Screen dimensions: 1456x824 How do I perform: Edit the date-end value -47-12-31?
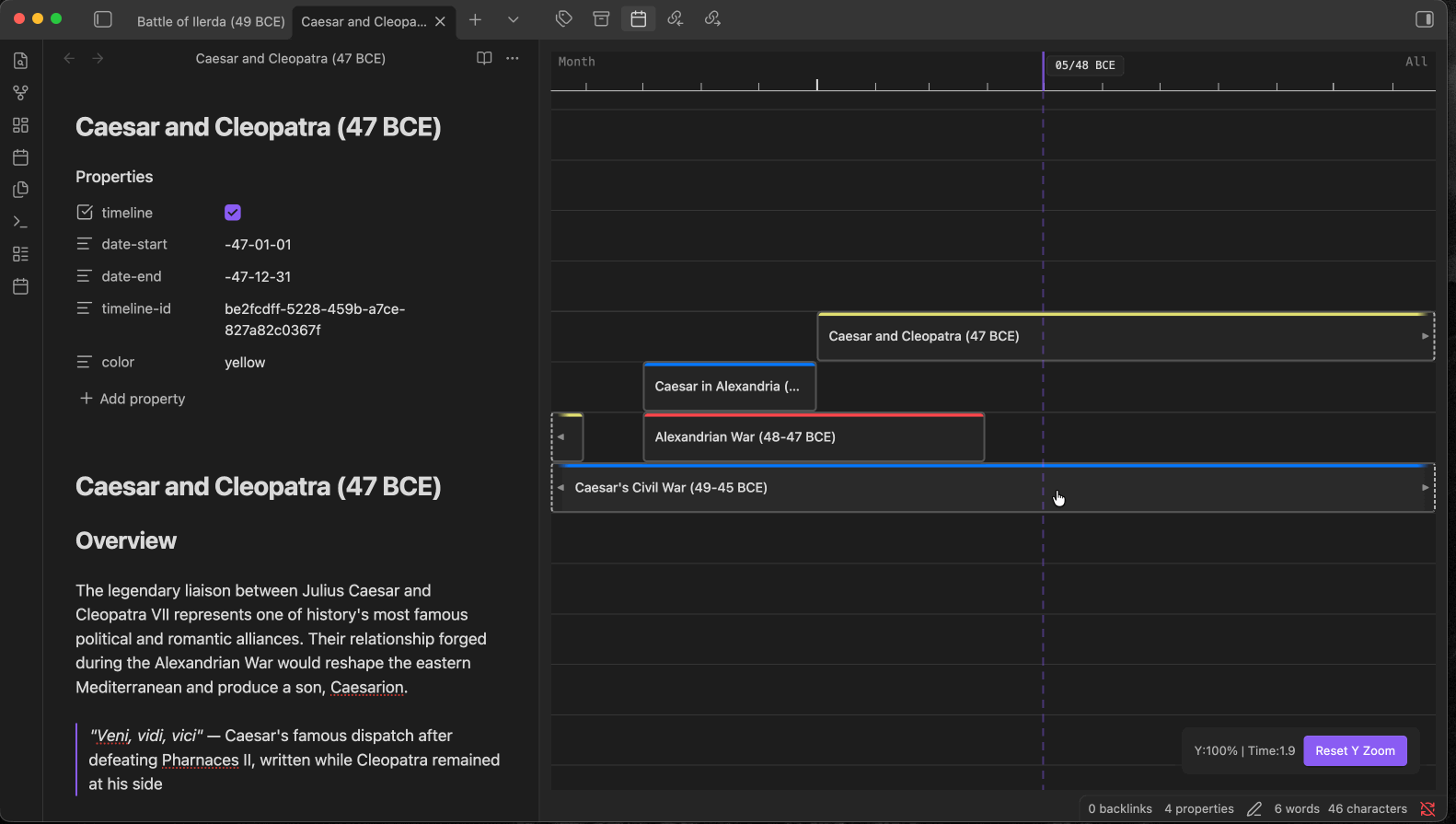tap(258, 276)
